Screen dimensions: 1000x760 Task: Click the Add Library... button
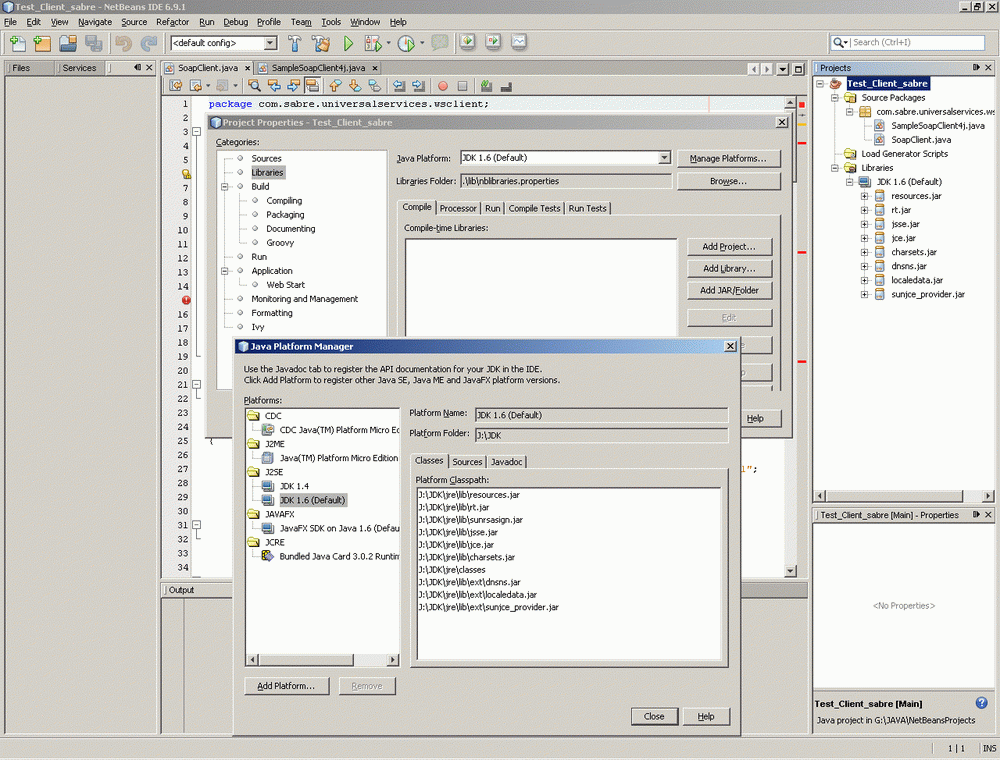pos(729,268)
